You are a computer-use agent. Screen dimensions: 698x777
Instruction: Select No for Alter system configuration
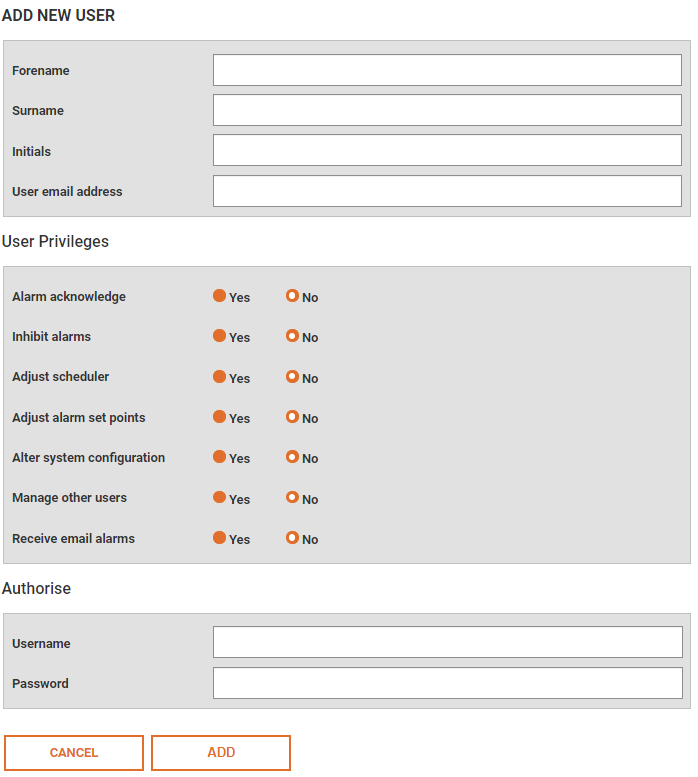point(292,457)
